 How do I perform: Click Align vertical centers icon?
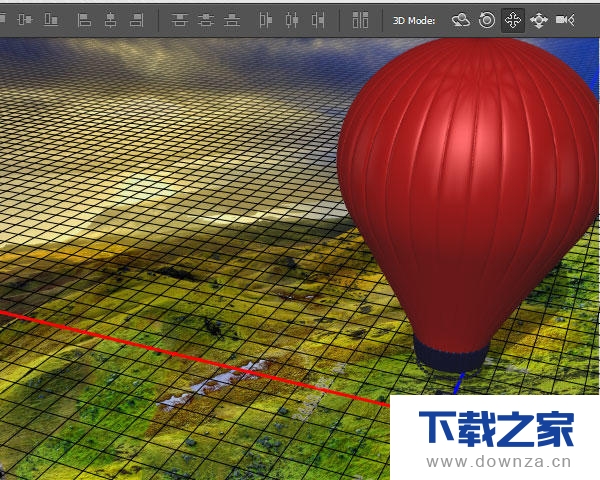click(25, 20)
